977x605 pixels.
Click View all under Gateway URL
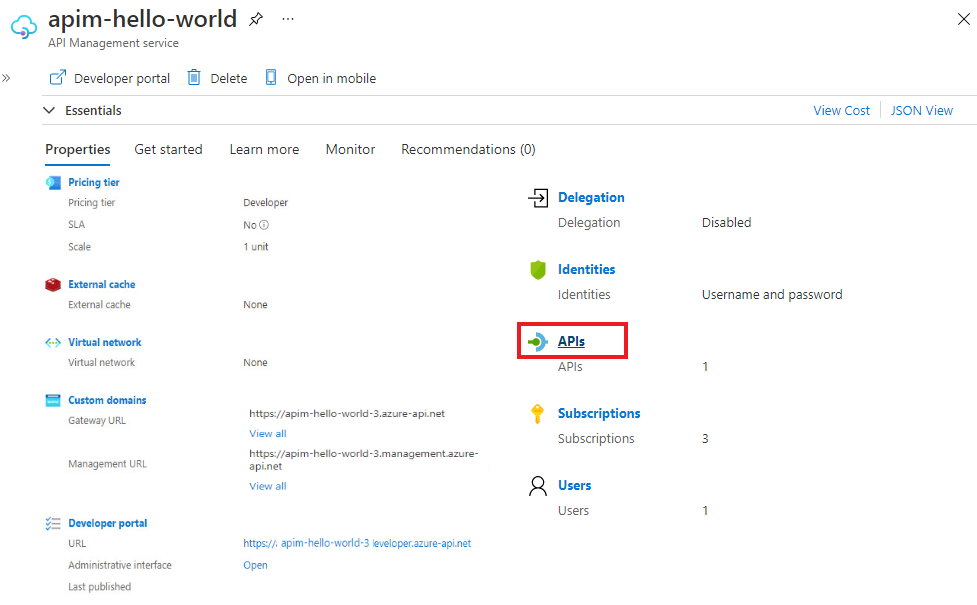click(x=267, y=434)
